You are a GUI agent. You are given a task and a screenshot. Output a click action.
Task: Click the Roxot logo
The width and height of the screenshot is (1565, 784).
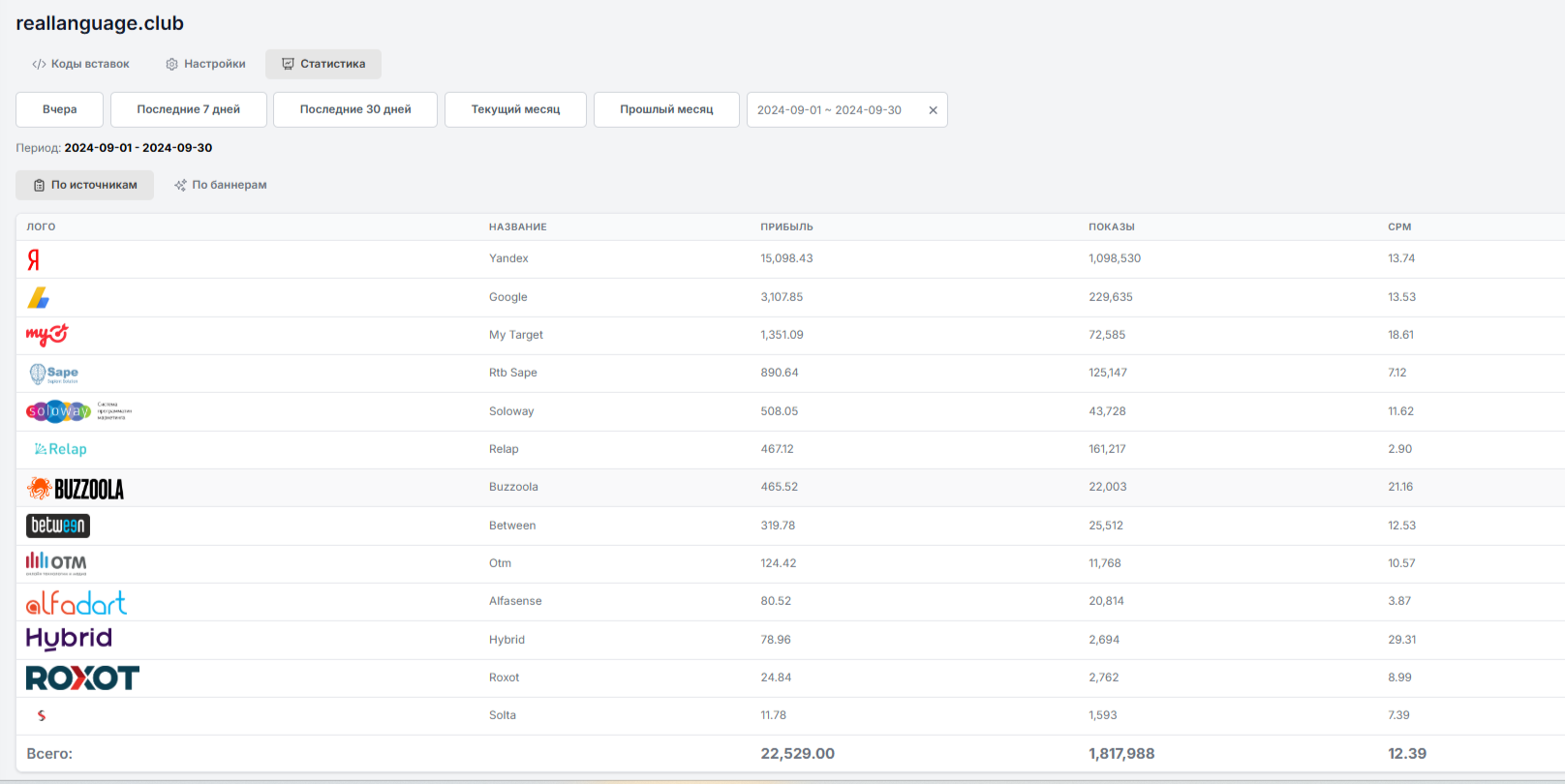(x=82, y=678)
